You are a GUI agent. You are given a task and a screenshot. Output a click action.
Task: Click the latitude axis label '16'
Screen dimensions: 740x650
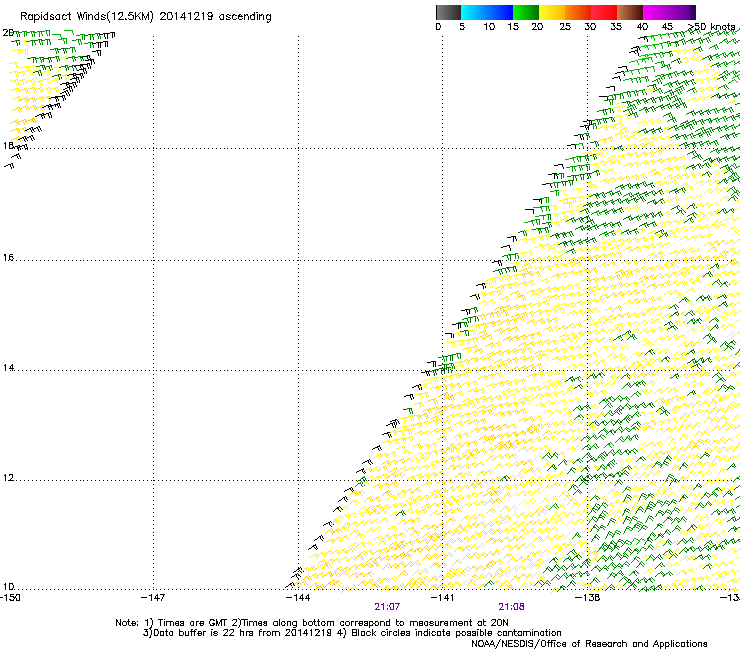pyautogui.click(x=8, y=258)
